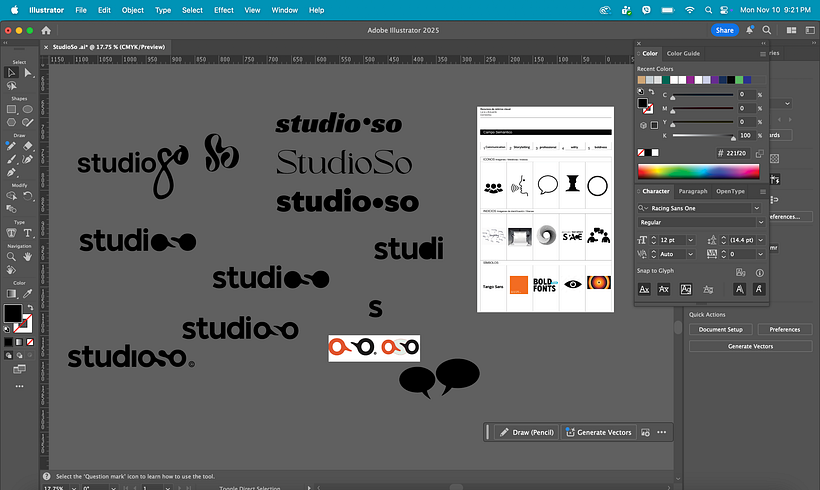Select the Ellipse shape tool

[27, 109]
